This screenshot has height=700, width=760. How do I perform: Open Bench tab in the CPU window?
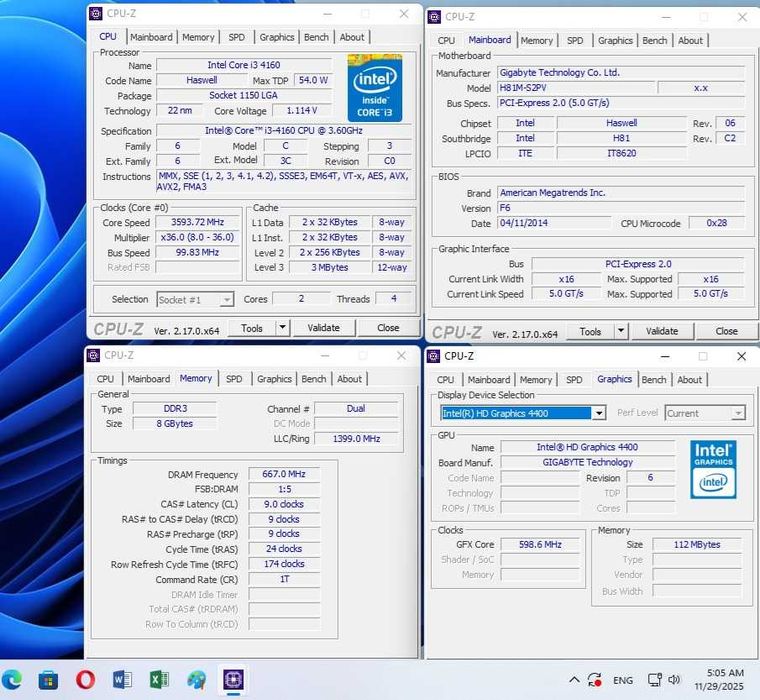tap(316, 37)
